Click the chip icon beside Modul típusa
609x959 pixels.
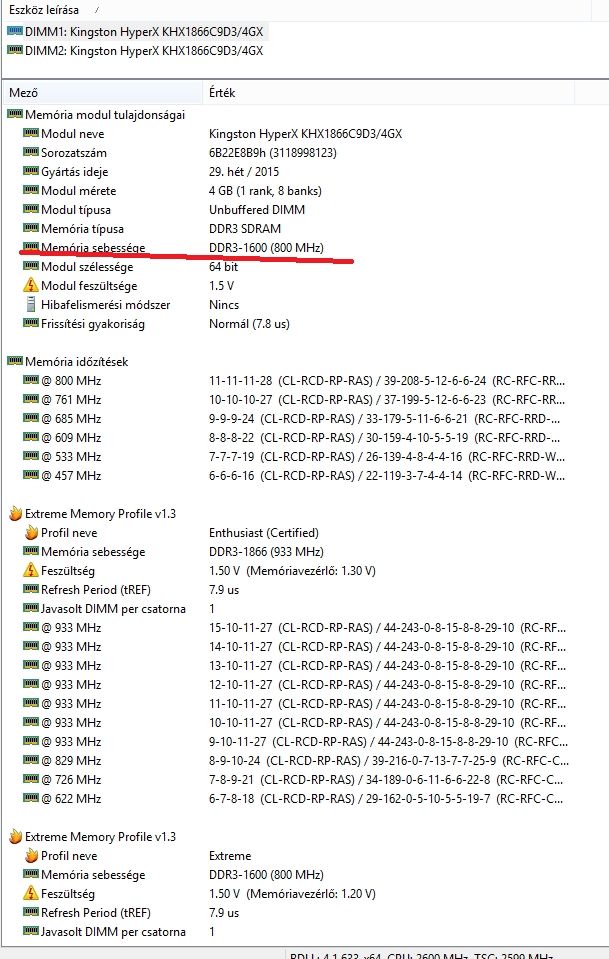click(31, 209)
